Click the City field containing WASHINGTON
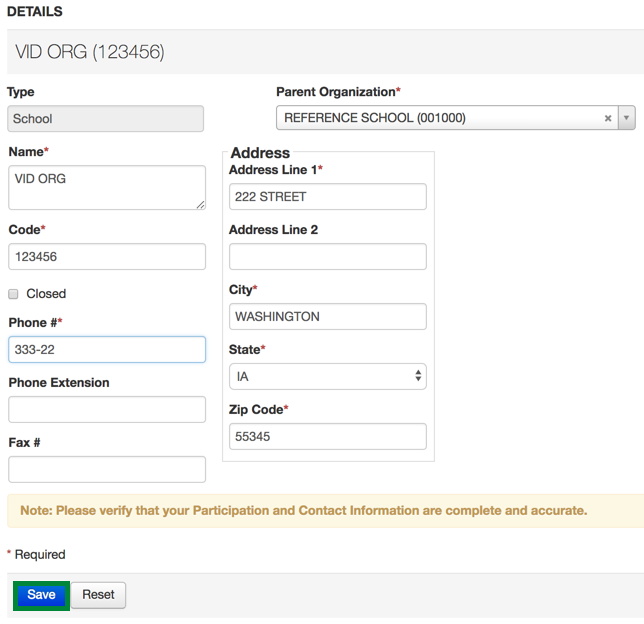The height and width of the screenshot is (624, 644). pos(327,317)
